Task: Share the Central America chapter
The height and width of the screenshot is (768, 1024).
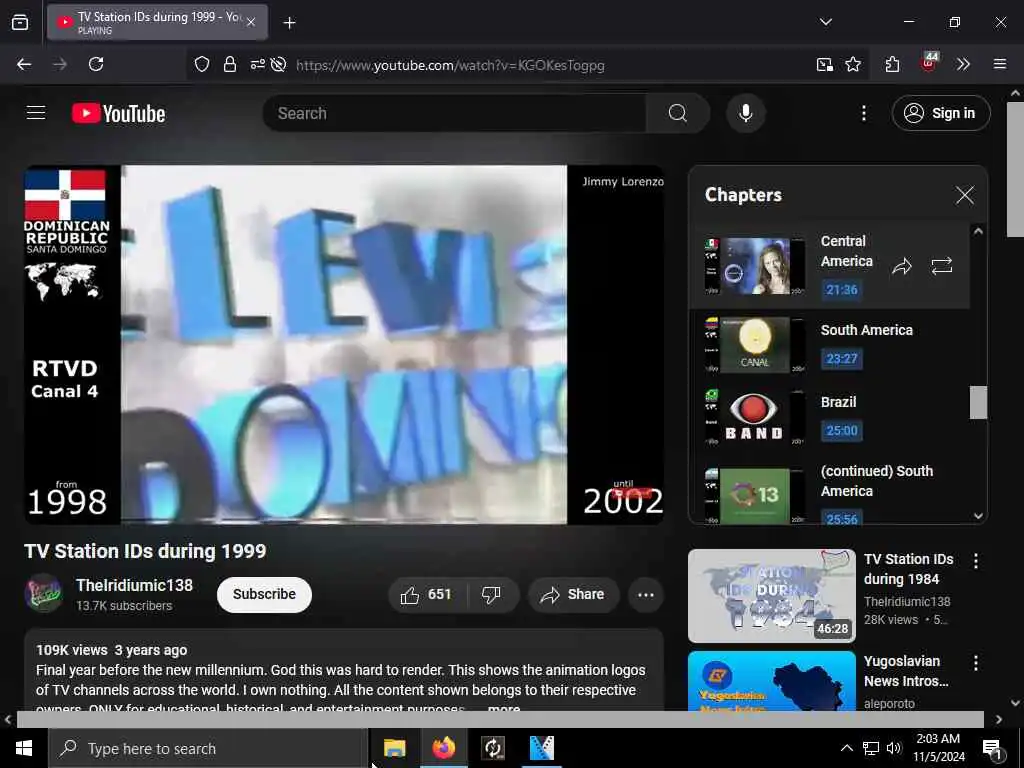Action: tap(902, 266)
